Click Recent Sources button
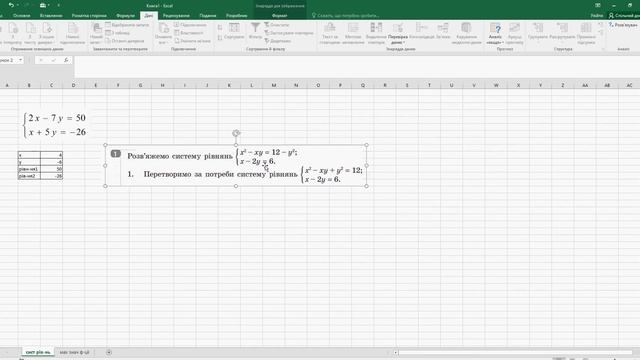The image size is (640, 360). click(125, 41)
